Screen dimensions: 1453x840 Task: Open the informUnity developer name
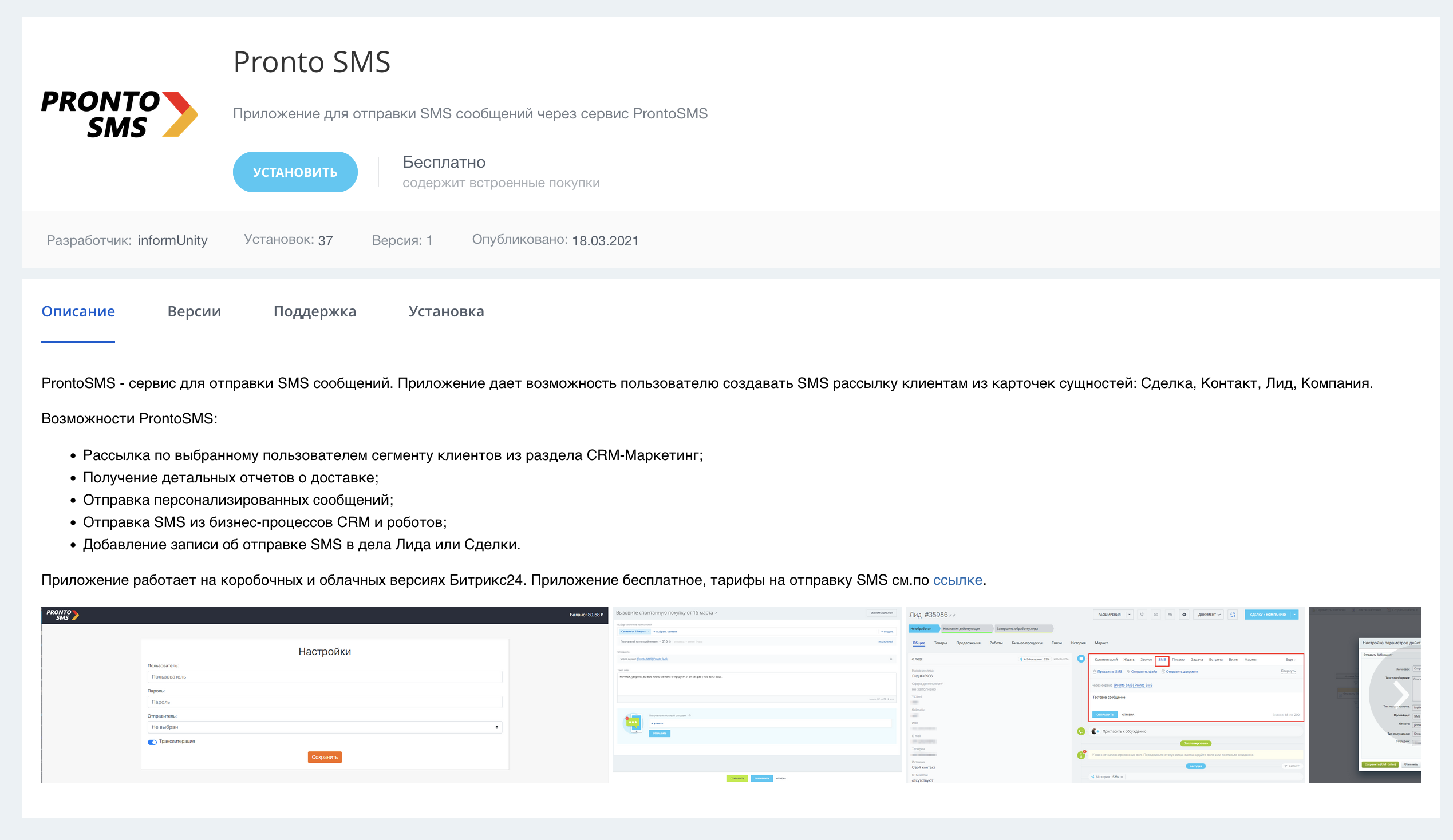[x=172, y=240]
